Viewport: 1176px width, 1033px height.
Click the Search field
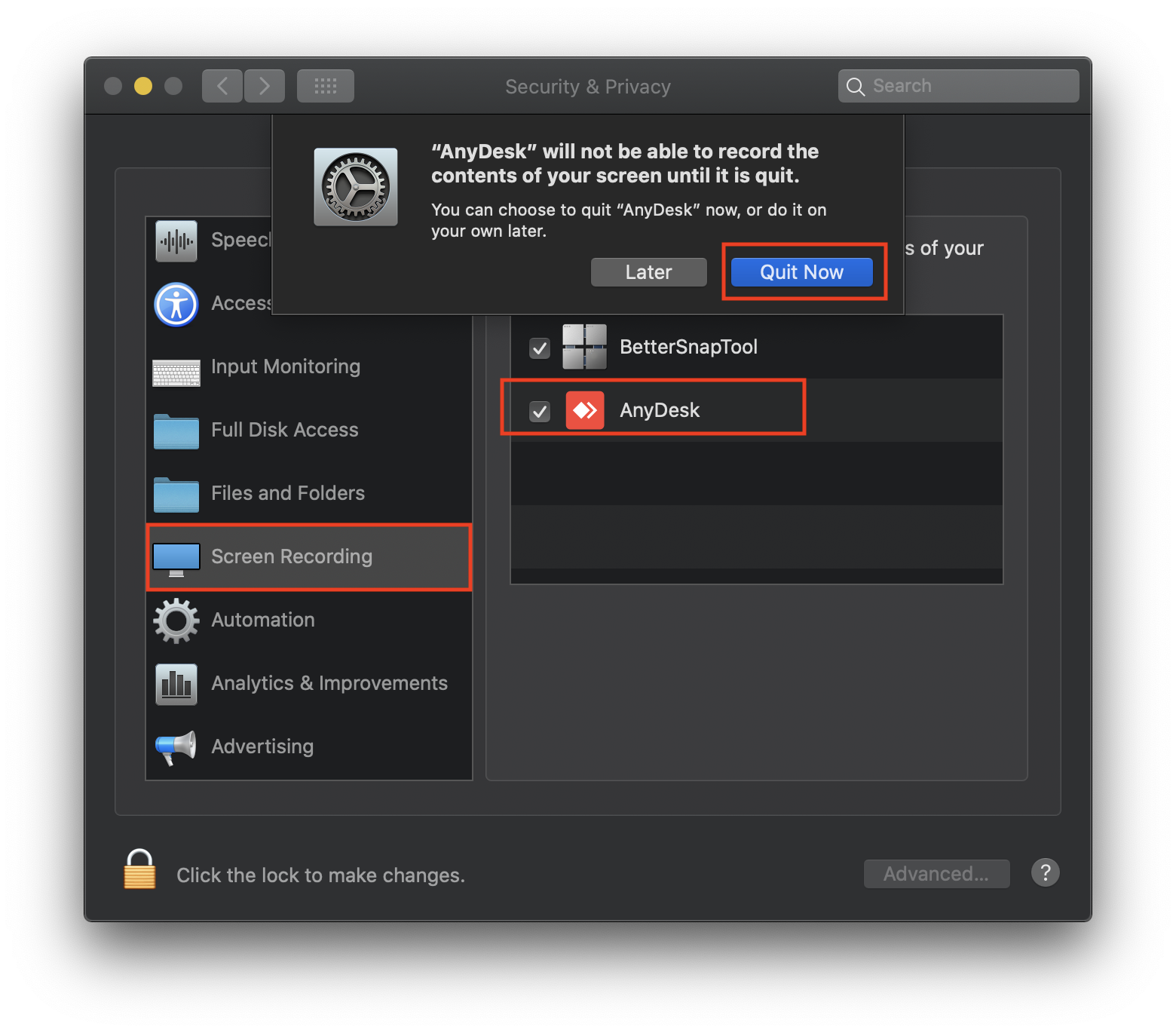click(x=969, y=86)
